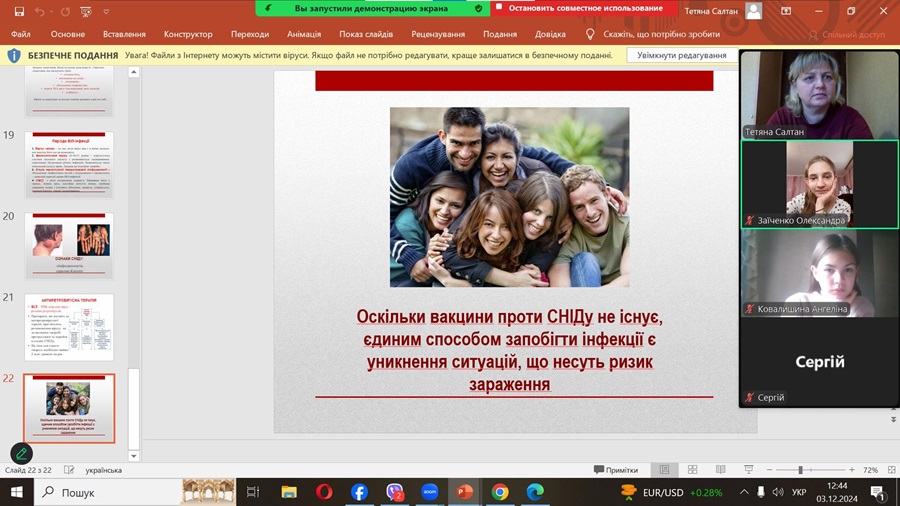Click the slide text about вакцини проти СНІДу

[x=510, y=350]
